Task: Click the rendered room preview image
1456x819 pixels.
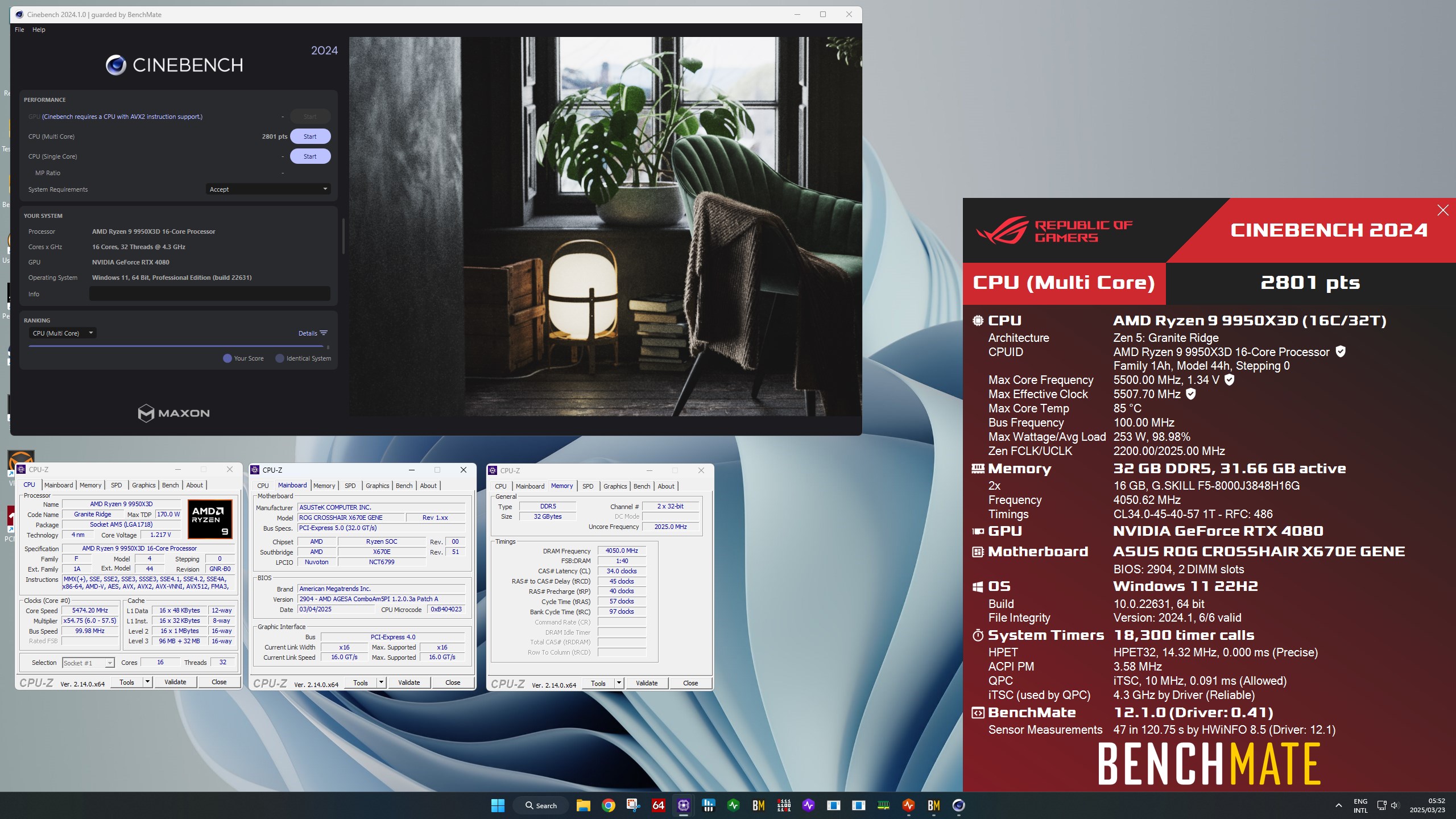Action: (605, 226)
